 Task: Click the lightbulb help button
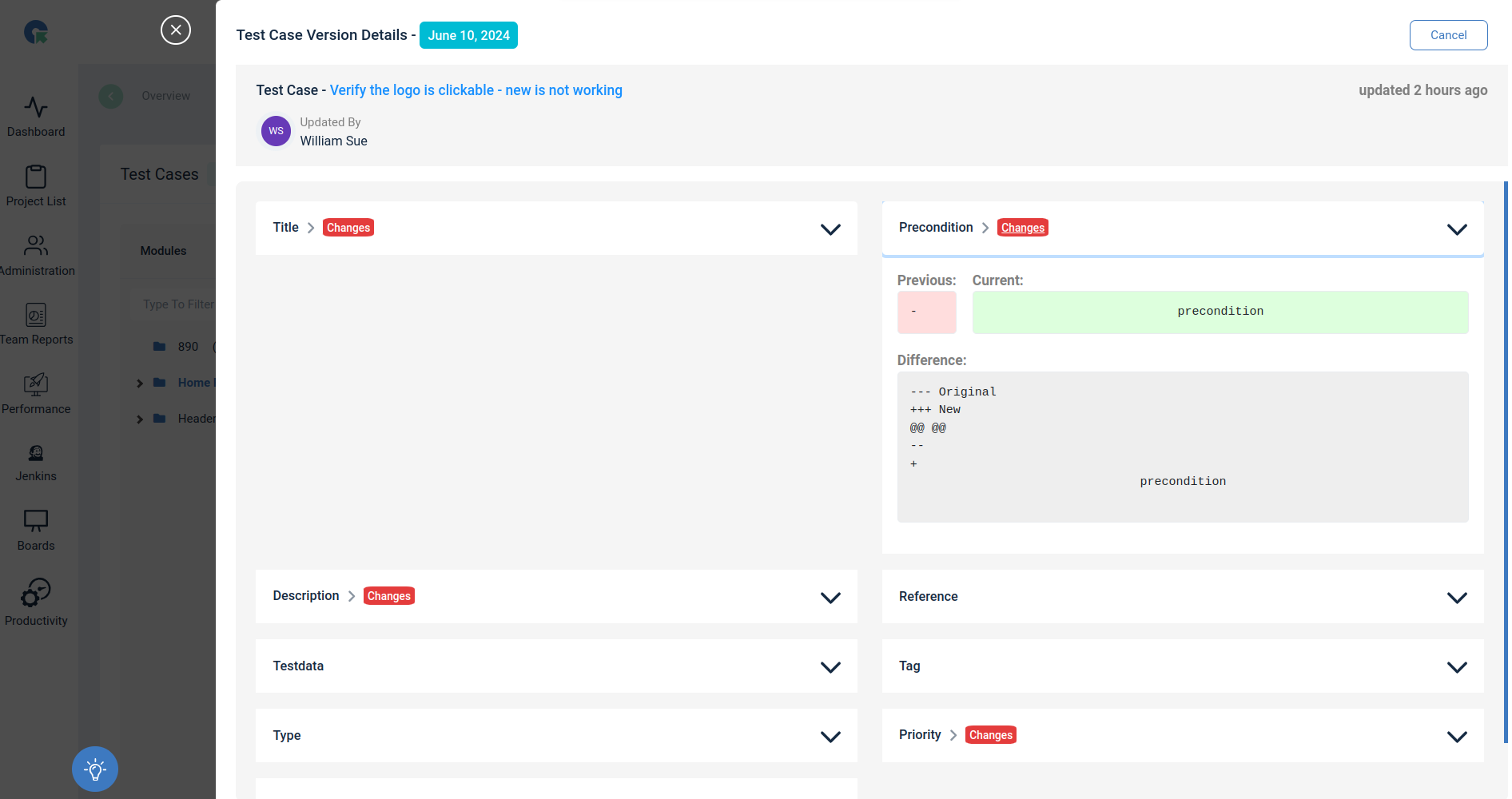click(95, 769)
